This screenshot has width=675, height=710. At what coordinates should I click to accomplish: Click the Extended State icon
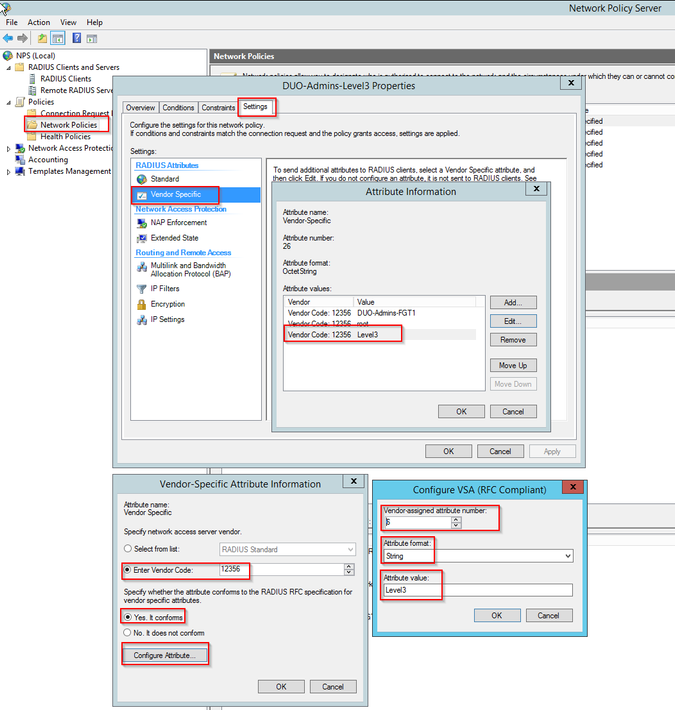click(x=142, y=238)
